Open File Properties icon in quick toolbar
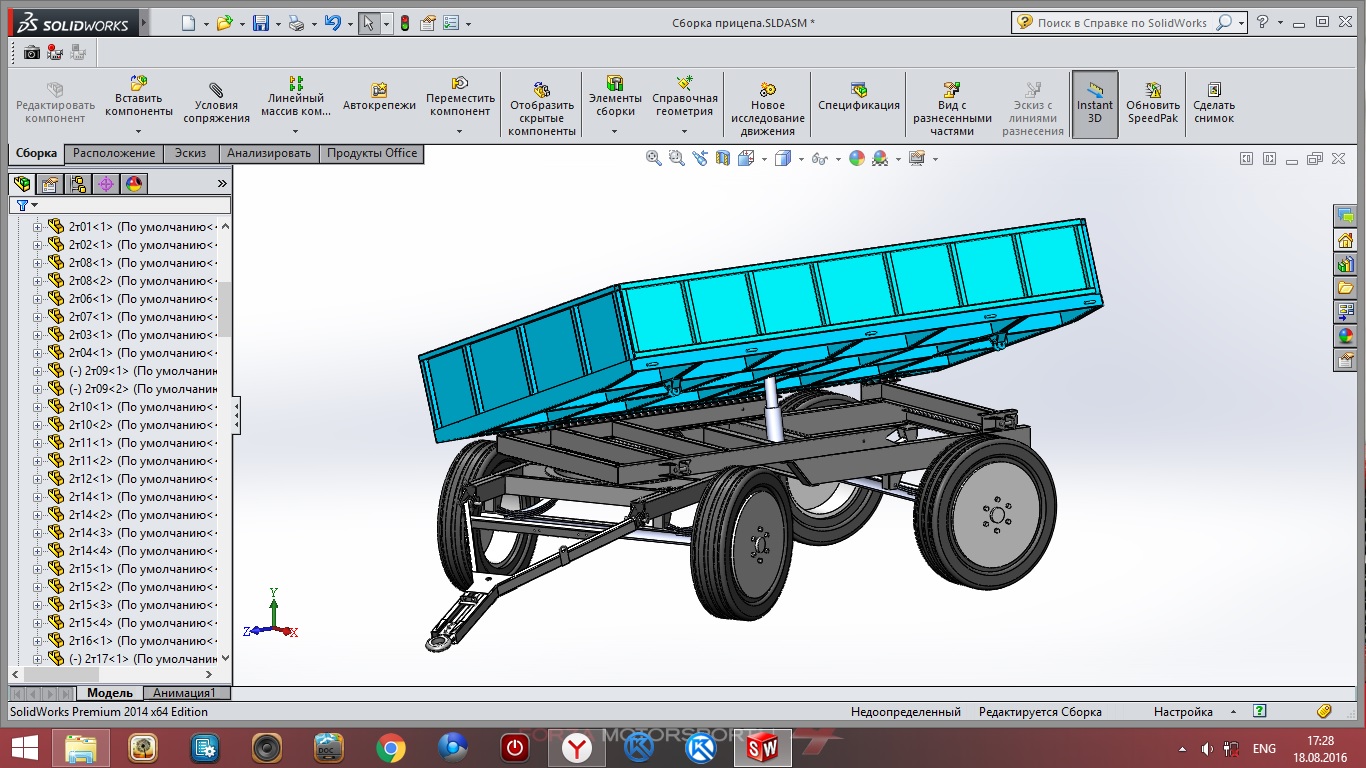Image resolution: width=1366 pixels, height=768 pixels. pyautogui.click(x=428, y=23)
